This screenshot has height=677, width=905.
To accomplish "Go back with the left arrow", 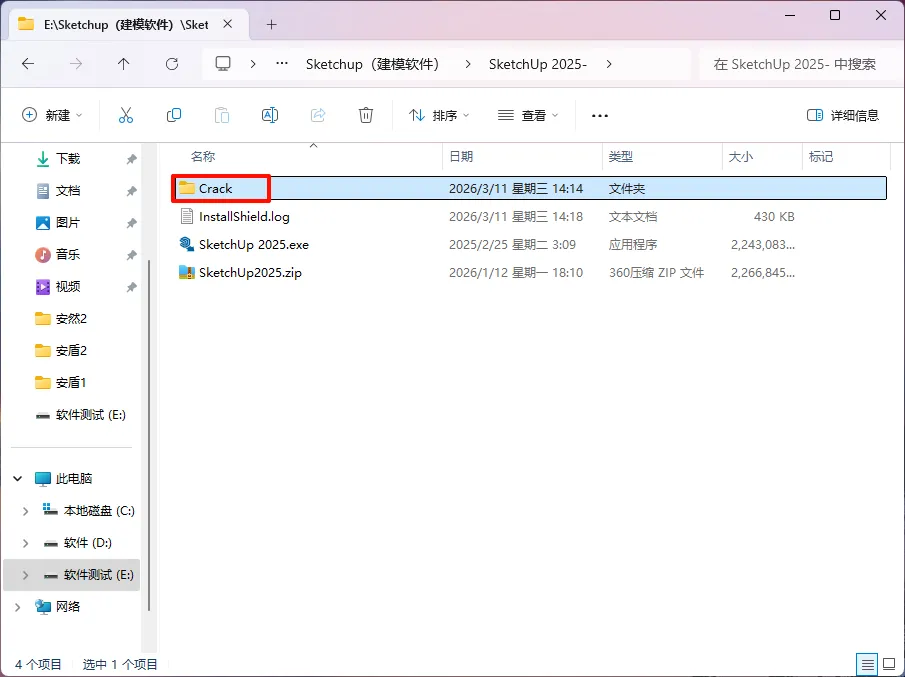I will (28, 64).
